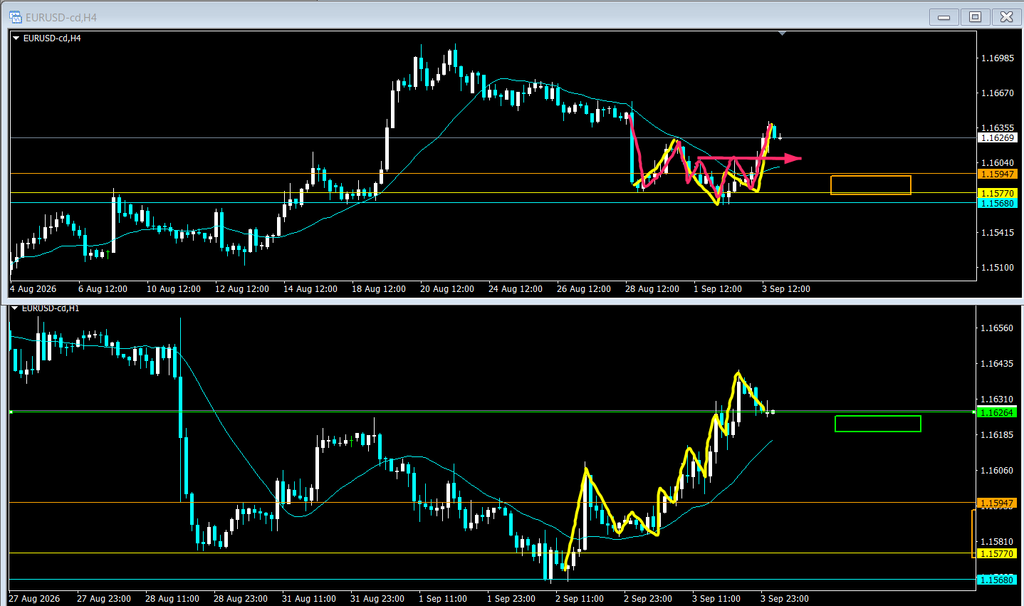Click the yellow 1.15770 price label on the H4 chart

[x=997, y=193]
